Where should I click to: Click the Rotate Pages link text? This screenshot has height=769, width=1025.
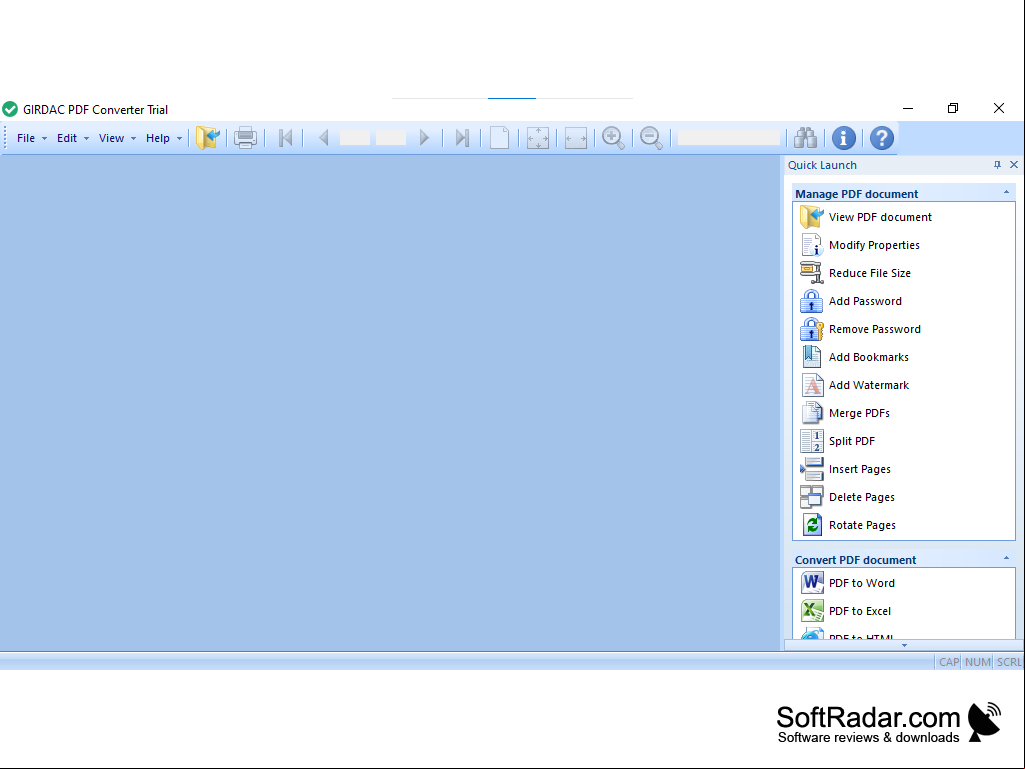pos(862,525)
